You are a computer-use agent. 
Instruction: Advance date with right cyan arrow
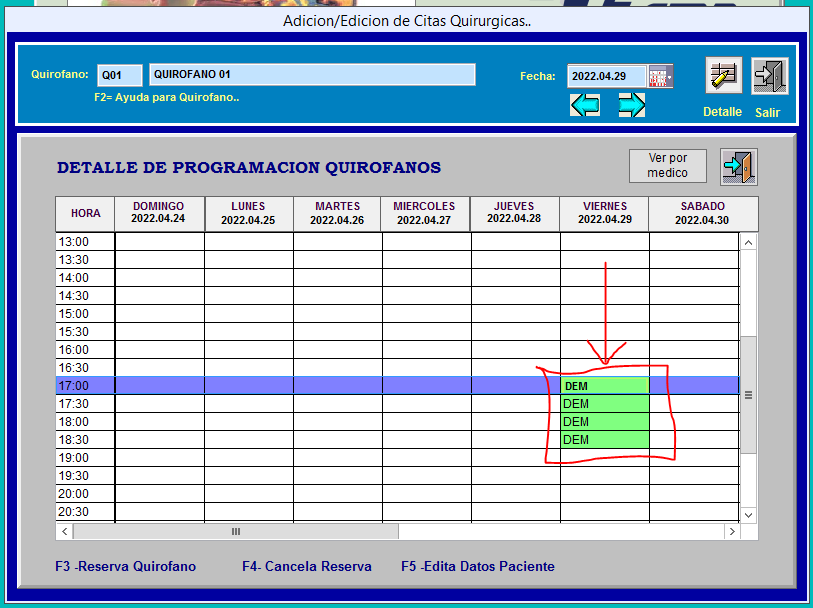632,105
